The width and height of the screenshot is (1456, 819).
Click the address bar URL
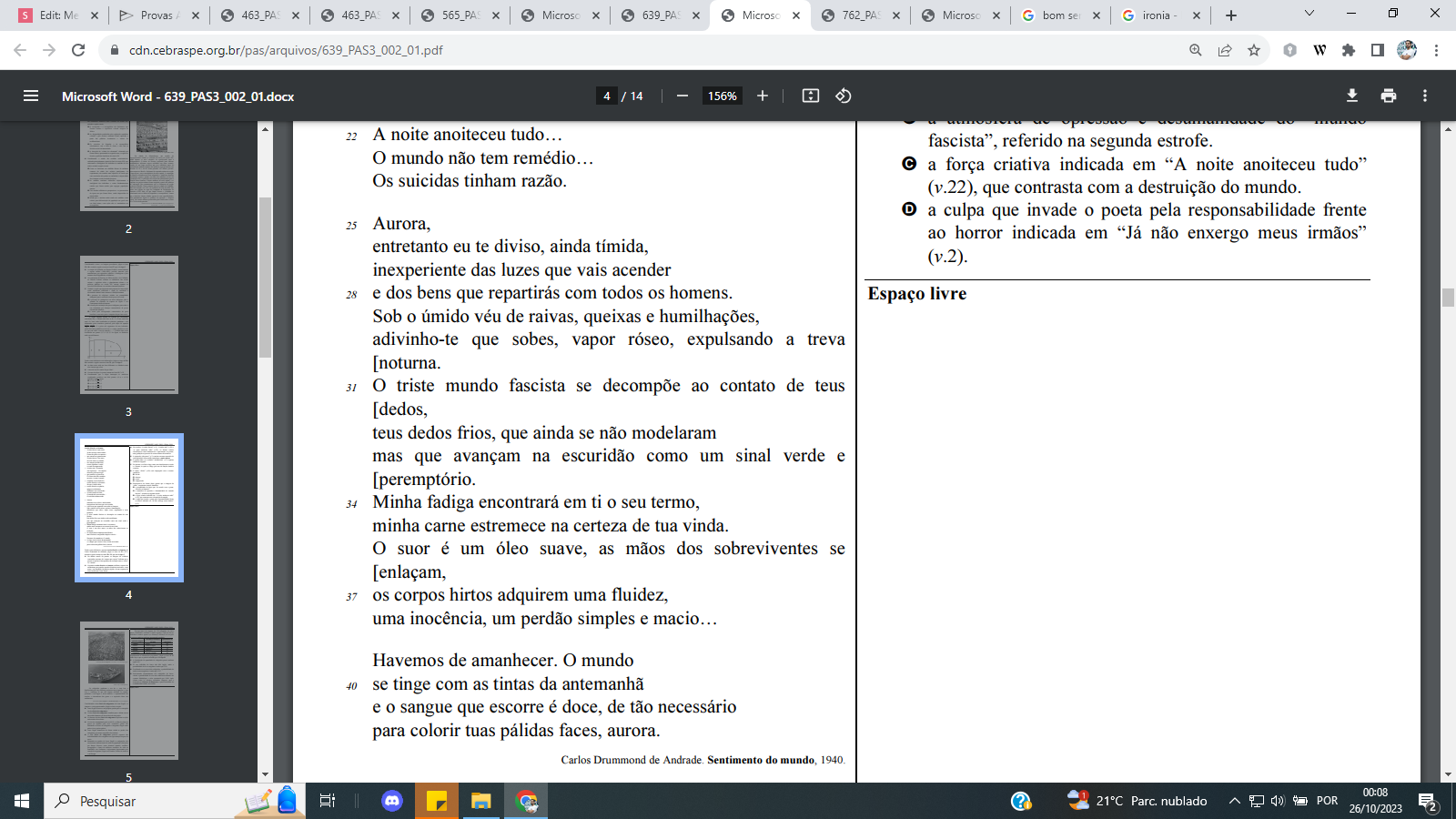click(x=286, y=50)
